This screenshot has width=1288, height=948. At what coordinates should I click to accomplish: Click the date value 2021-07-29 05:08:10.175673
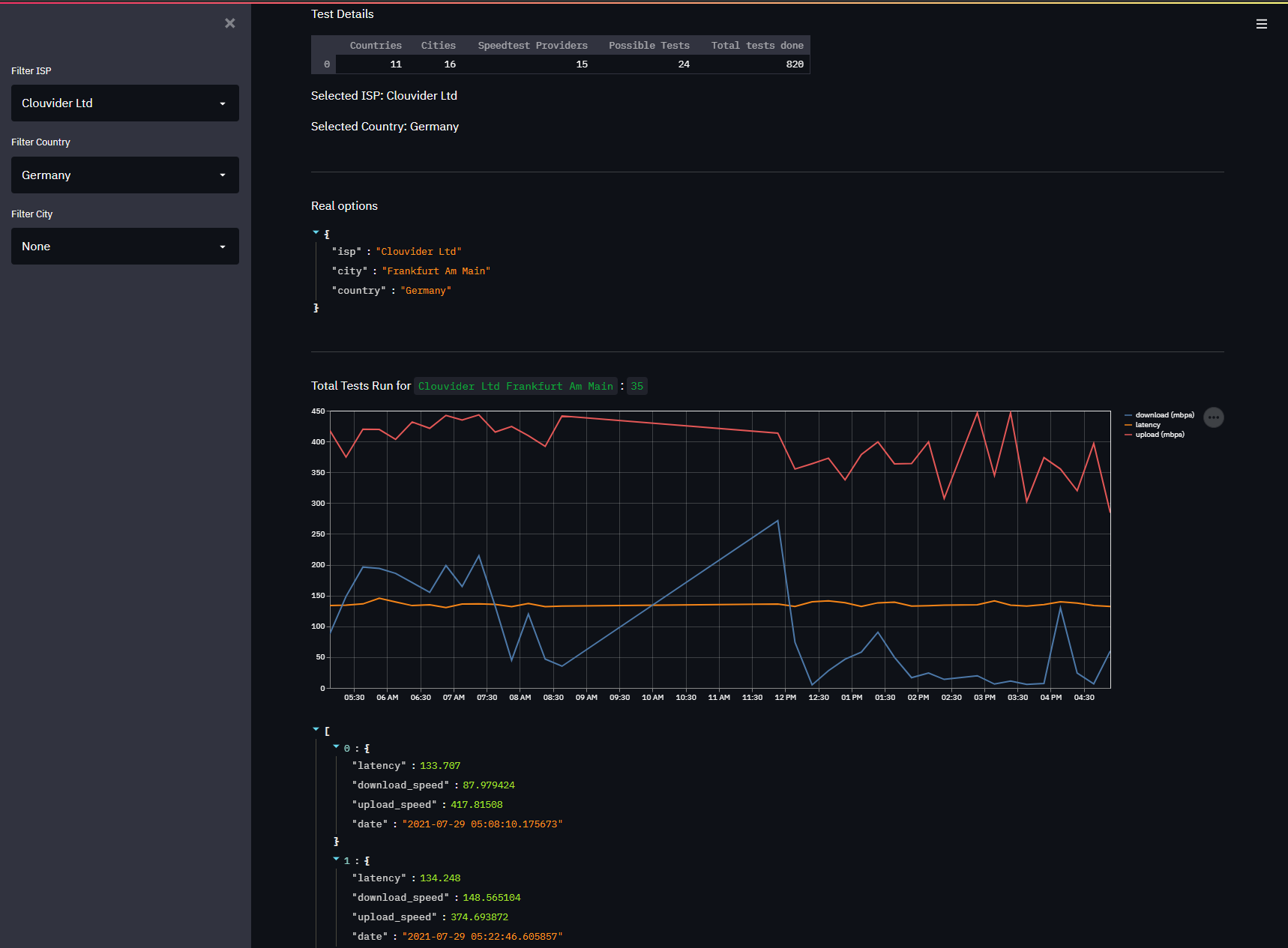[x=483, y=824]
